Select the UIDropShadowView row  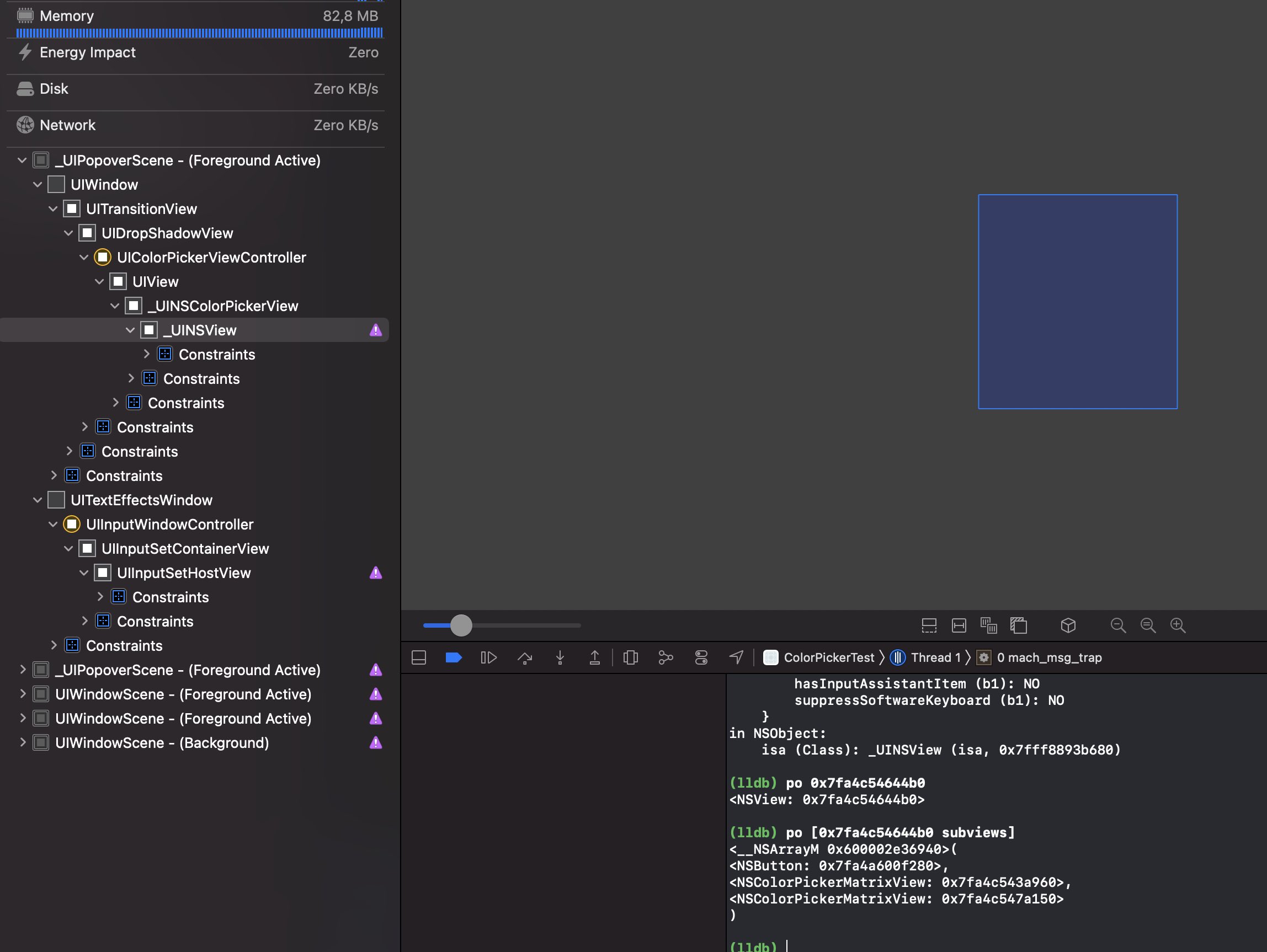click(195, 233)
